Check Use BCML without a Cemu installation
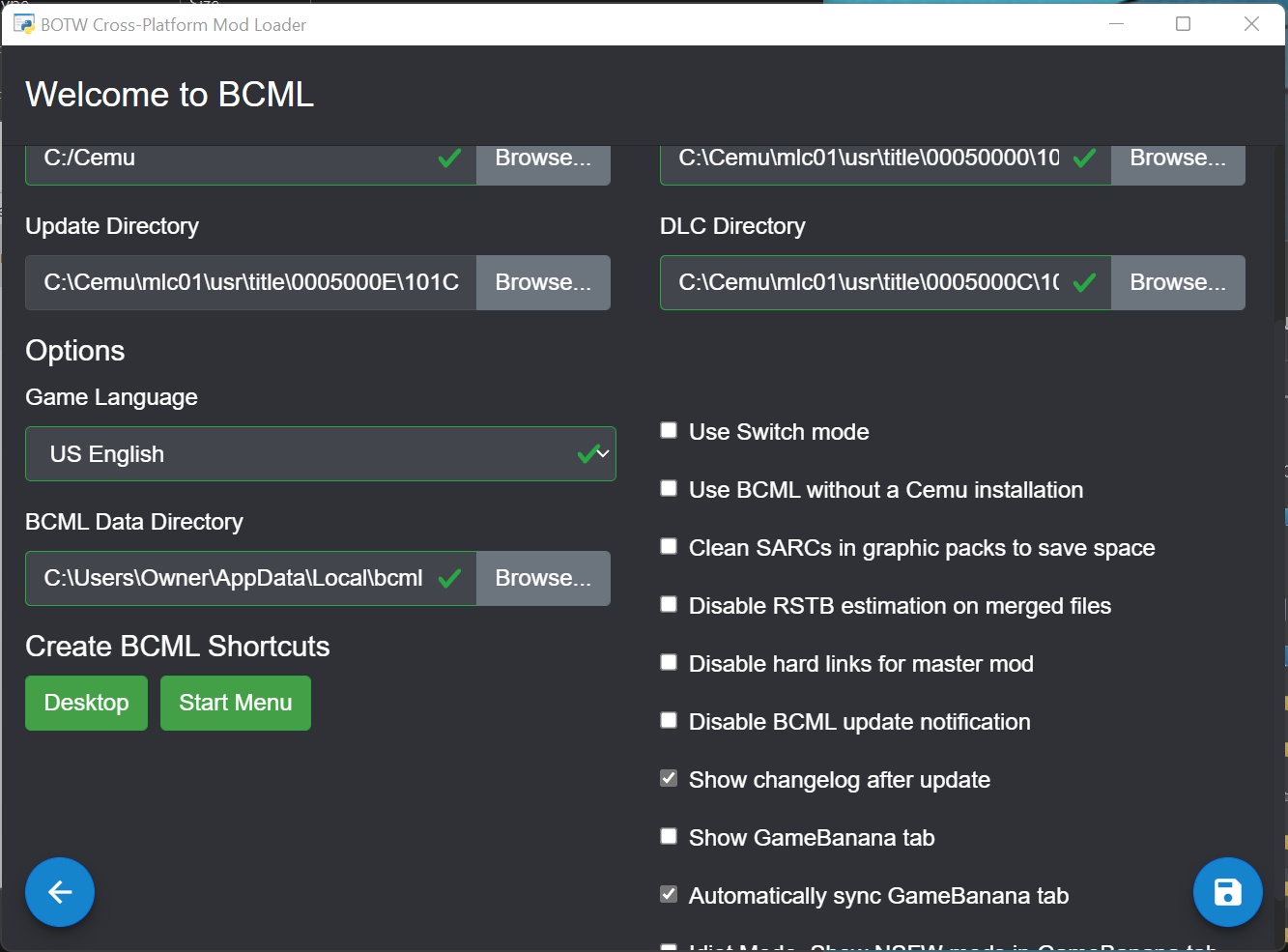Image resolution: width=1288 pixels, height=952 pixels. [669, 488]
